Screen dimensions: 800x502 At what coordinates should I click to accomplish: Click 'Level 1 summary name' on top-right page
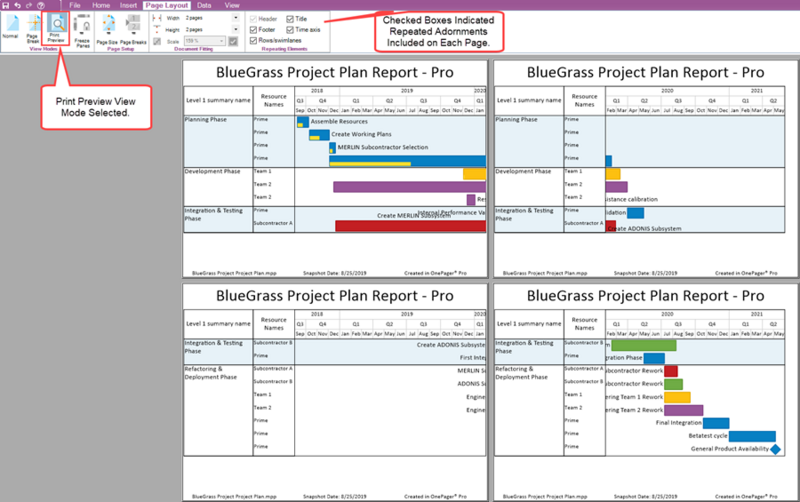pyautogui.click(x=529, y=101)
